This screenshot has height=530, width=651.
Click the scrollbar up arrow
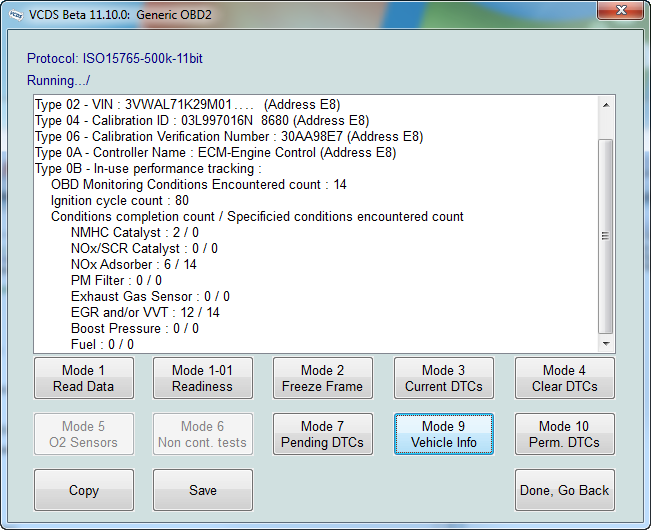click(x=606, y=105)
